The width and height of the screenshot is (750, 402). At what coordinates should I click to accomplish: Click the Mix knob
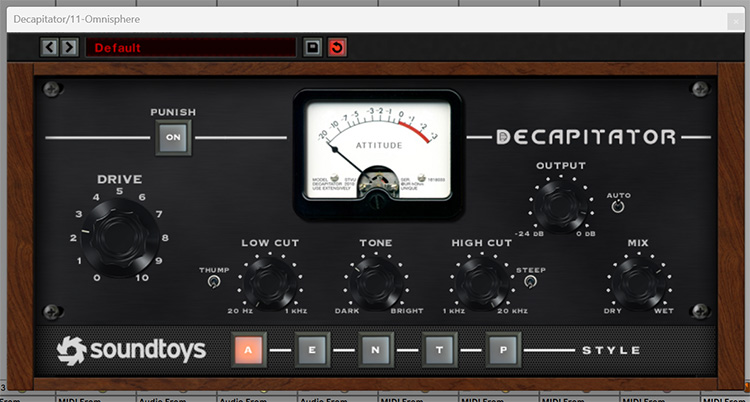[639, 283]
